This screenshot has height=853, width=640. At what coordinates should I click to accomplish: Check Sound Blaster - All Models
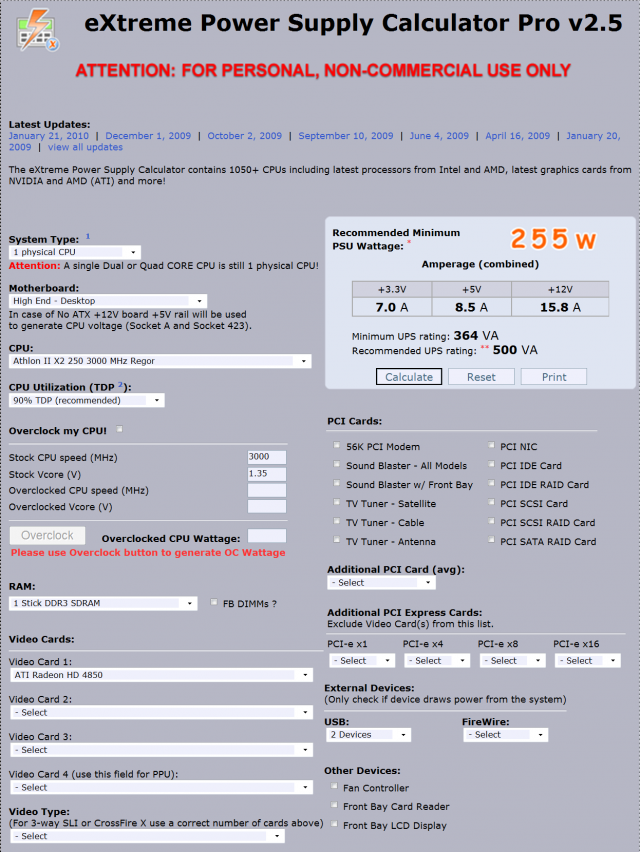point(337,464)
